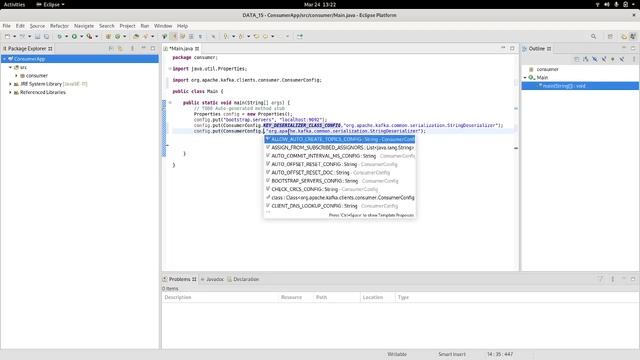This screenshot has height=360, width=640.
Task: Click Focus on Active Task in Outline
Action: tap(576, 59)
